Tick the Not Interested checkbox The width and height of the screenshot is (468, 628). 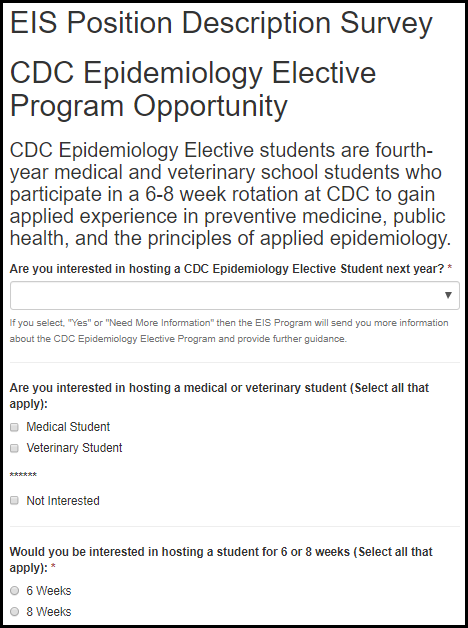click(14, 501)
